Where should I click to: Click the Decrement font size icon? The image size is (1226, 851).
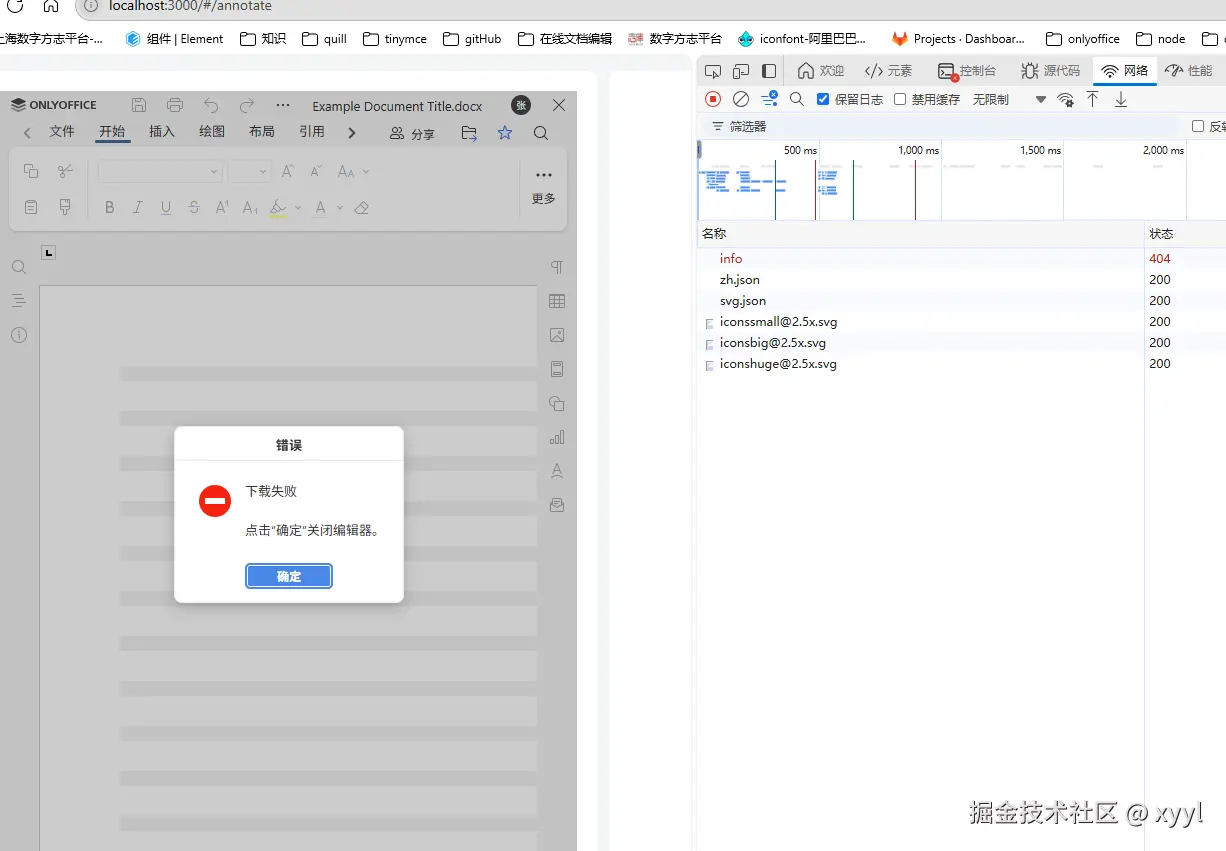coord(316,172)
